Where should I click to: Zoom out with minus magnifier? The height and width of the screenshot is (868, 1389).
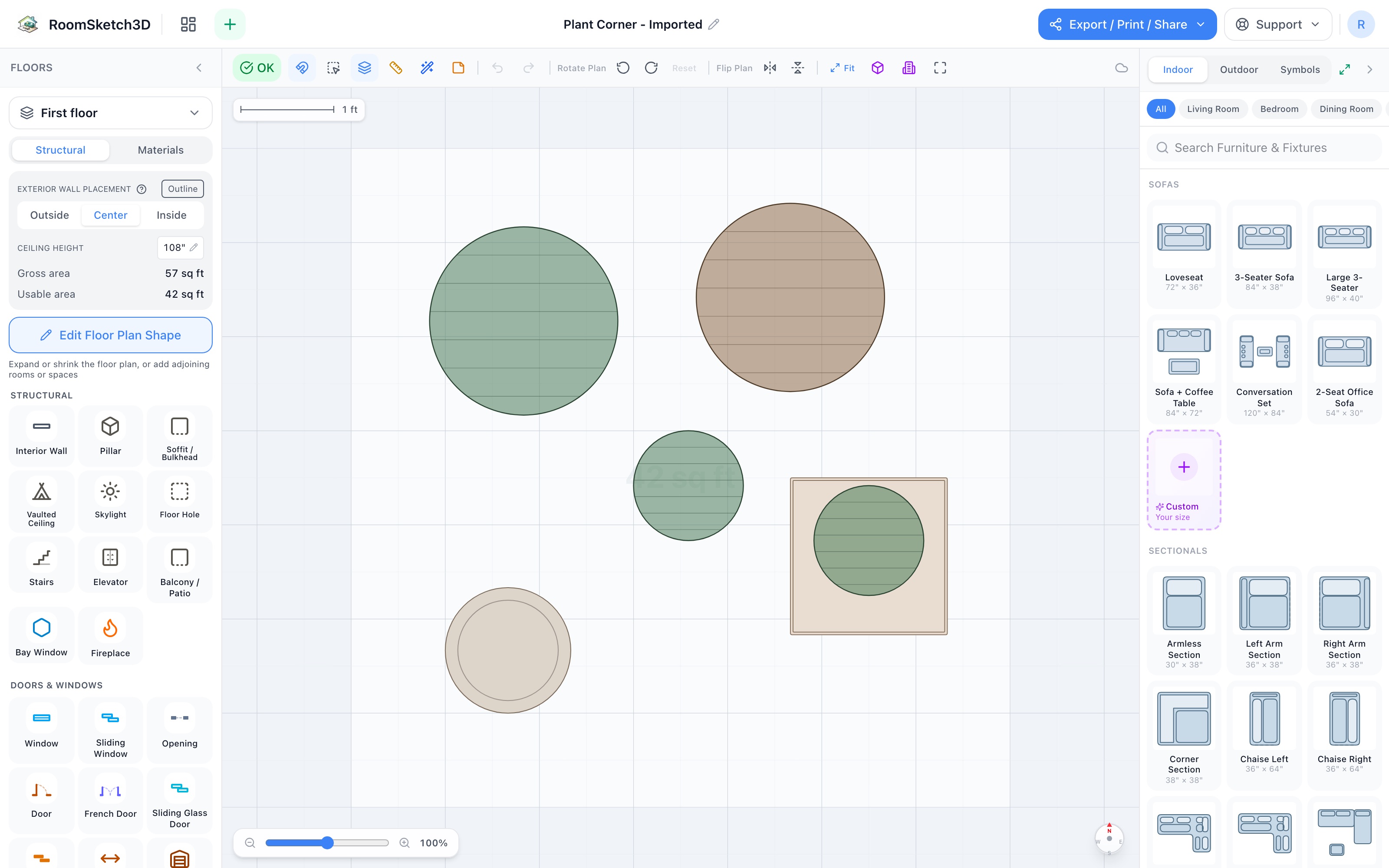(250, 843)
